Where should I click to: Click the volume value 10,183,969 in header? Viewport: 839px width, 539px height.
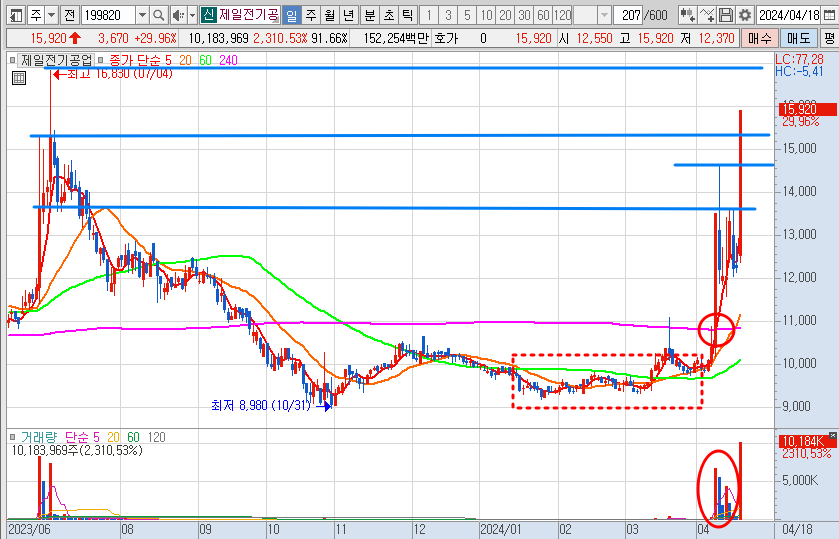tap(218, 39)
